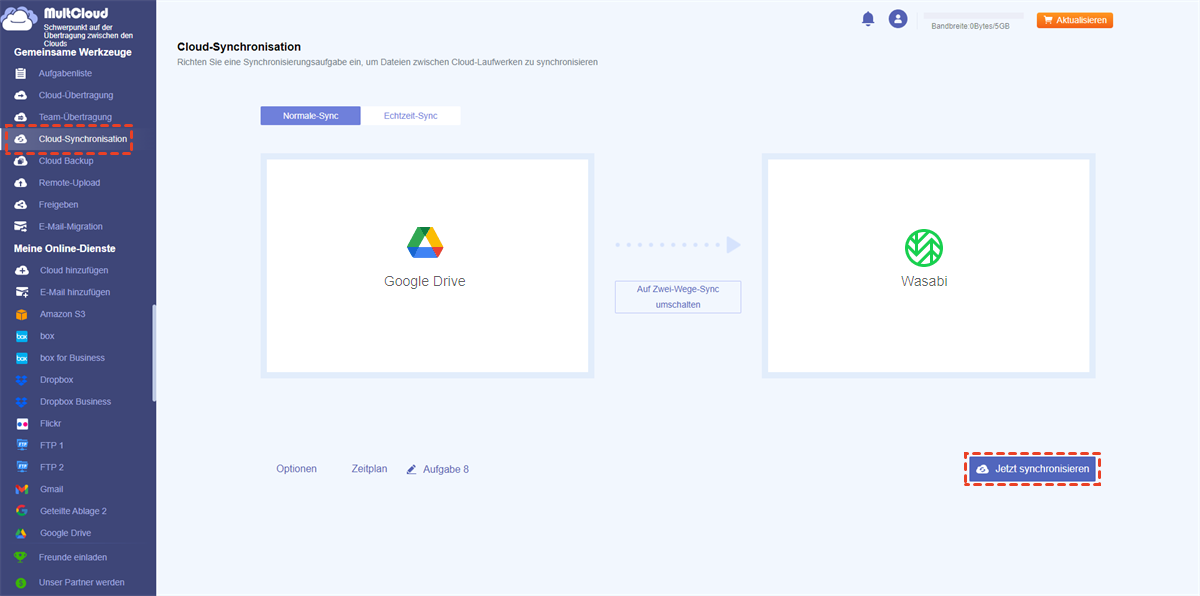Click the Unser Partner werden icon

coord(20,582)
